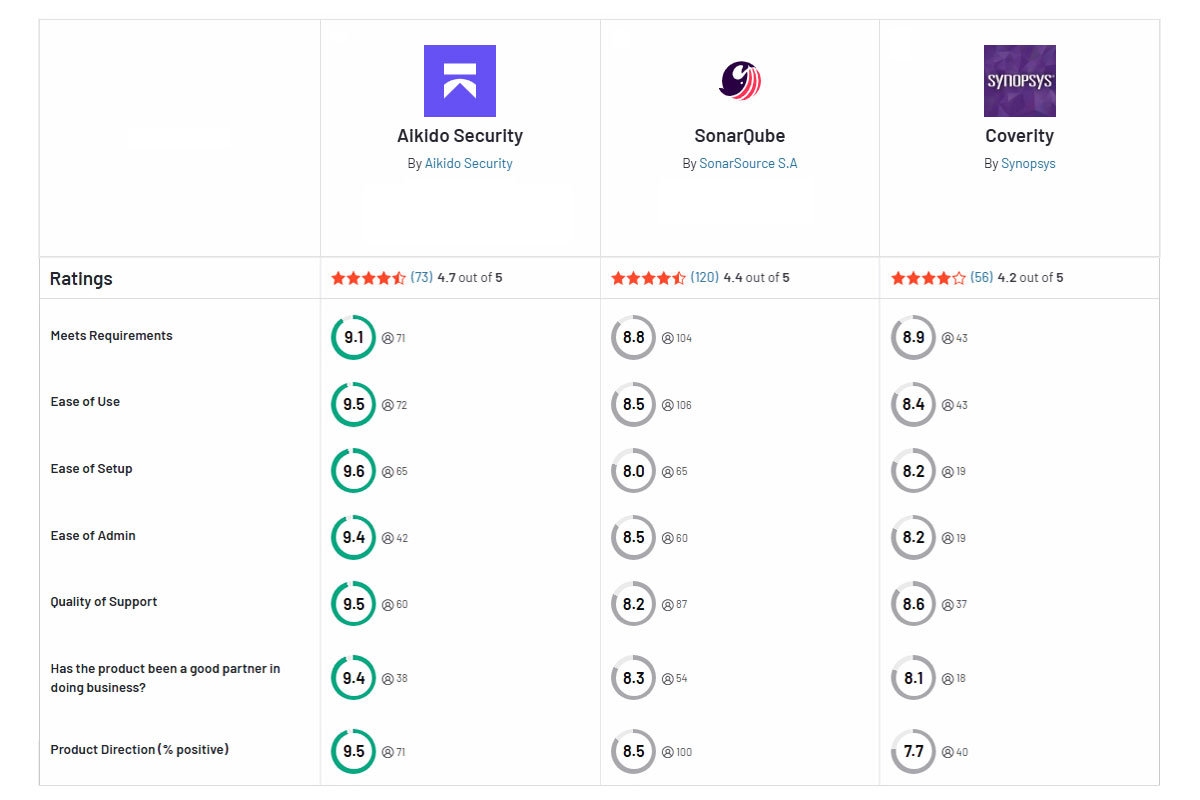Click Aikido's 9.5 Ease of Use score ring
Viewport: 1200px width, 800px height.
click(354, 405)
